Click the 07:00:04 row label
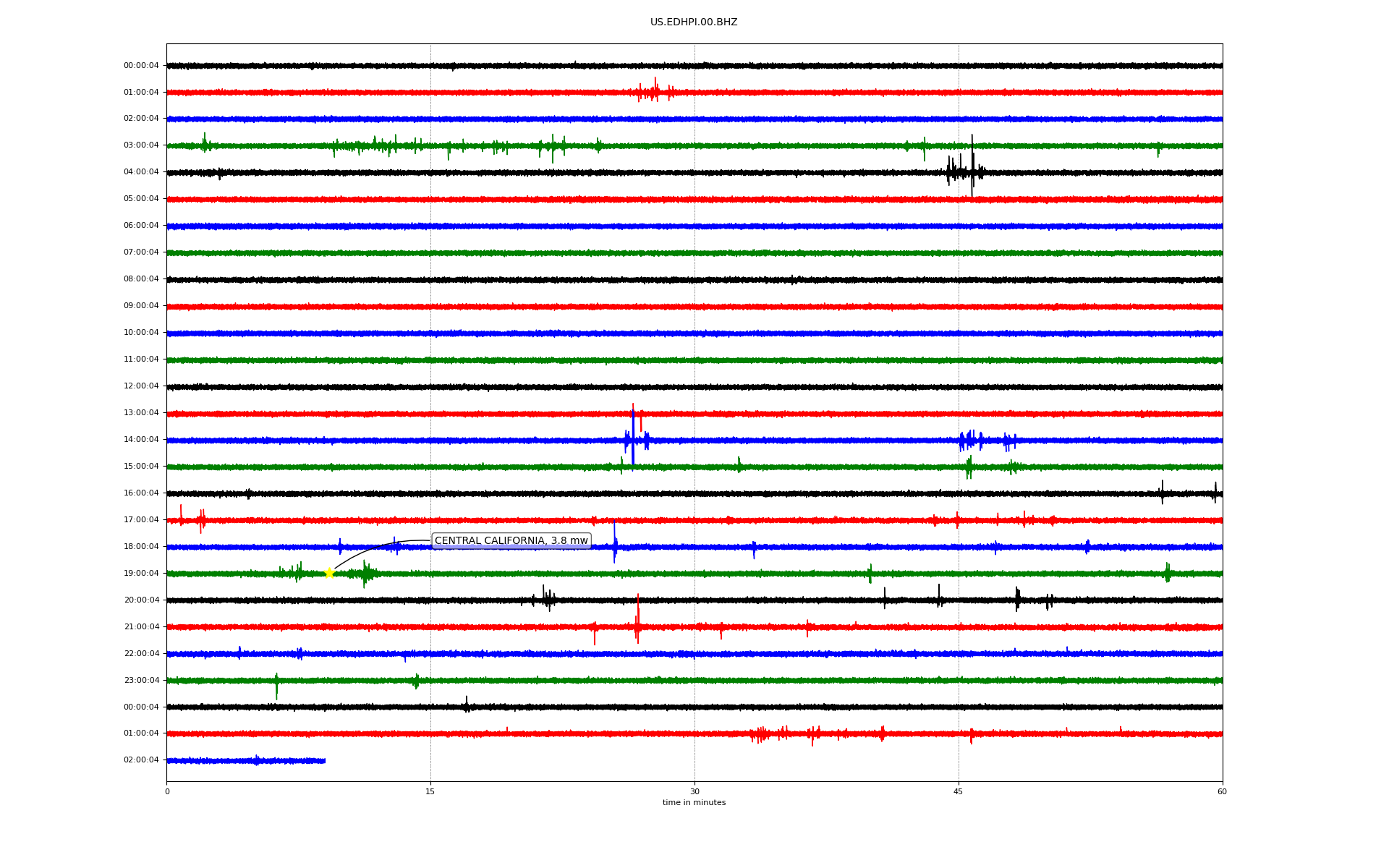 [x=141, y=252]
